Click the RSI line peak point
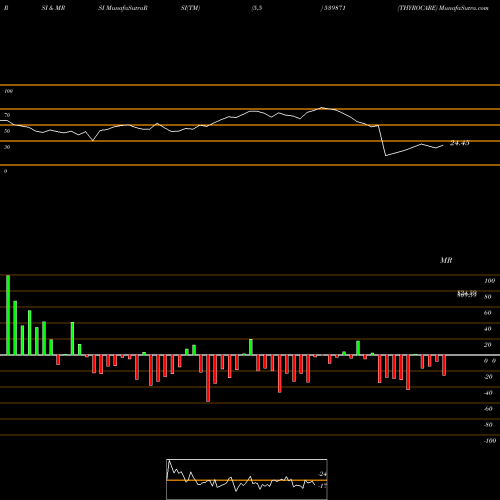This screenshot has height=500, width=500. (x=322, y=108)
